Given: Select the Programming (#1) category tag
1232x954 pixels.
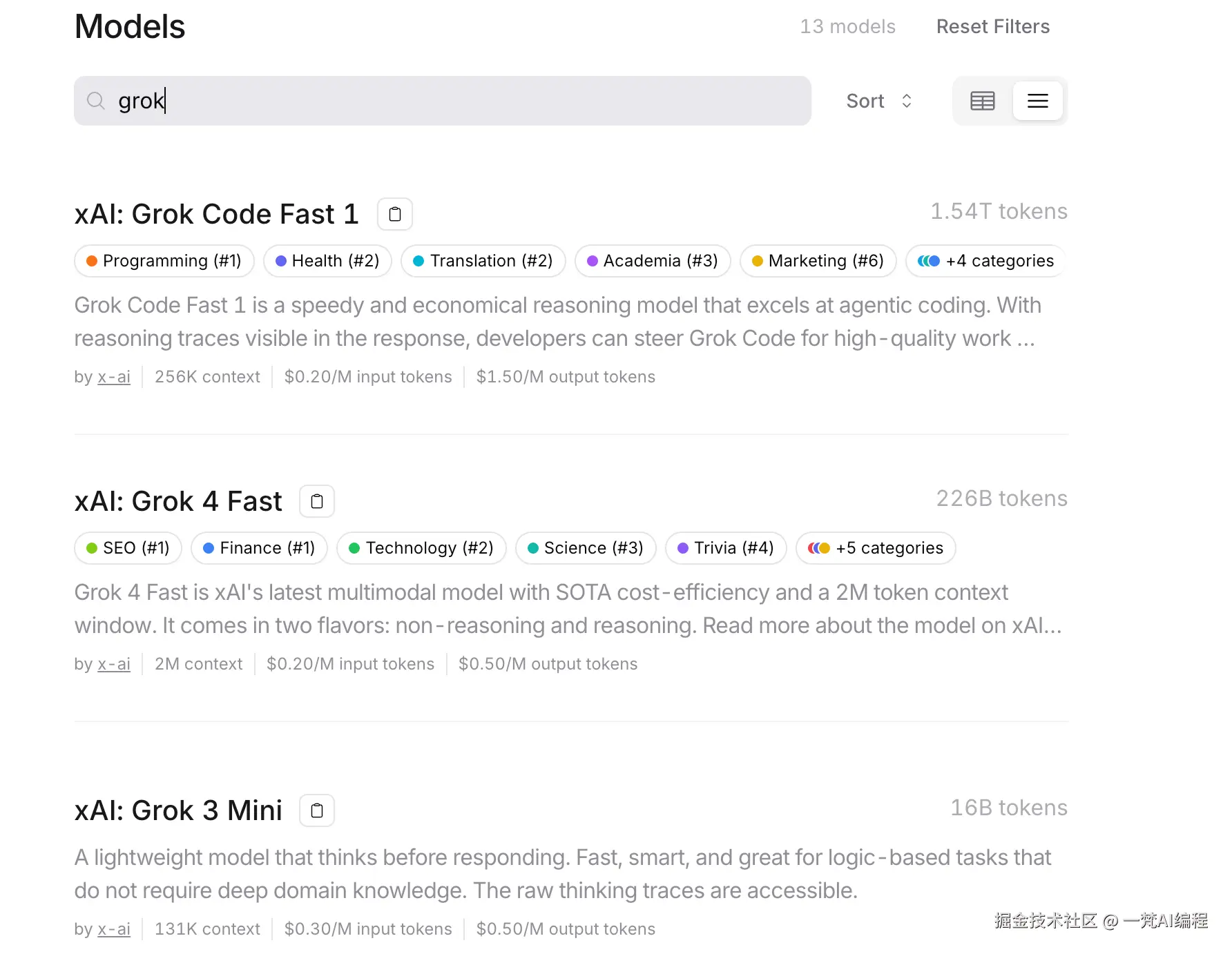Looking at the screenshot, I should [x=164, y=261].
